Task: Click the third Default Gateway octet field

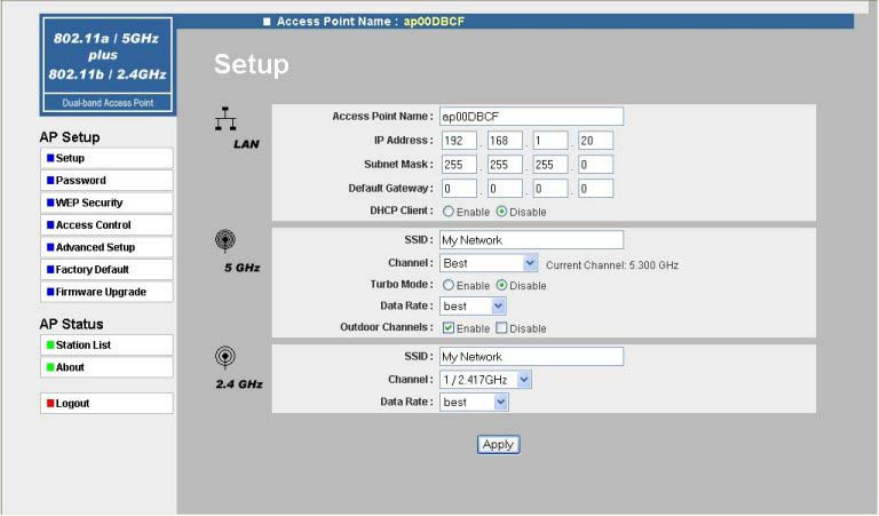Action: [x=550, y=189]
